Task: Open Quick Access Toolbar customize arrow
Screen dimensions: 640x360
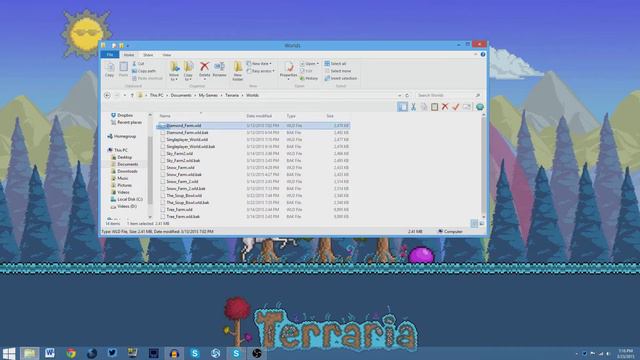Action: [x=127, y=46]
